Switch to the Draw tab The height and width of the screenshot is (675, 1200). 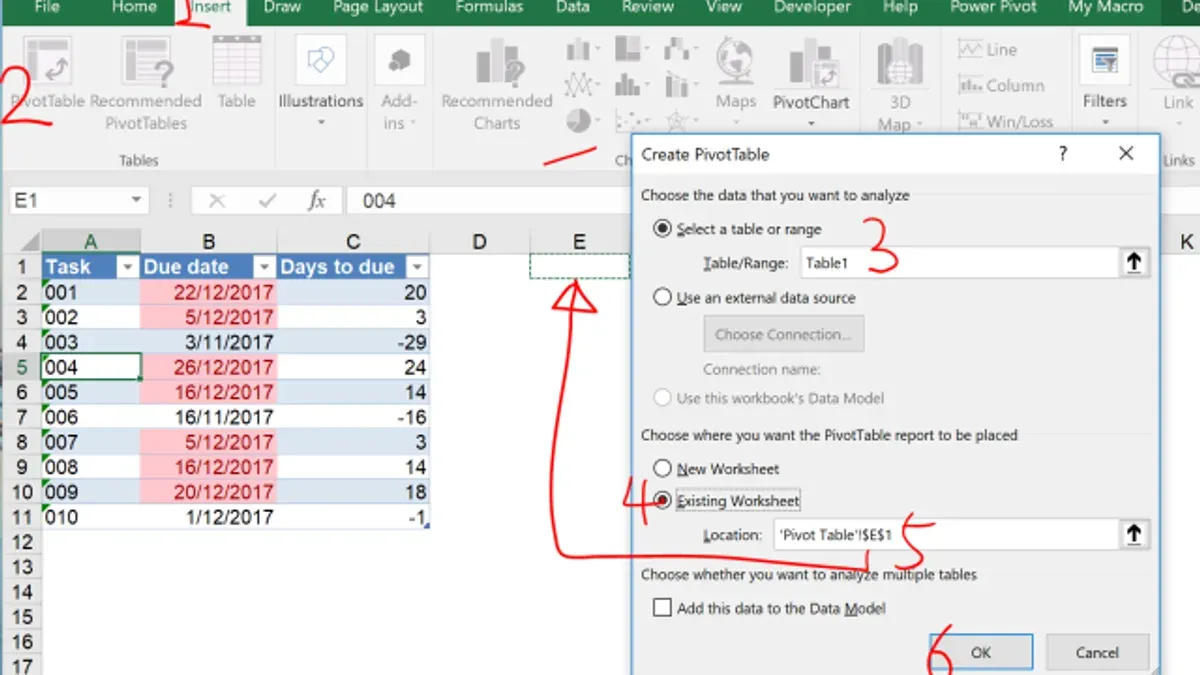tap(283, 8)
